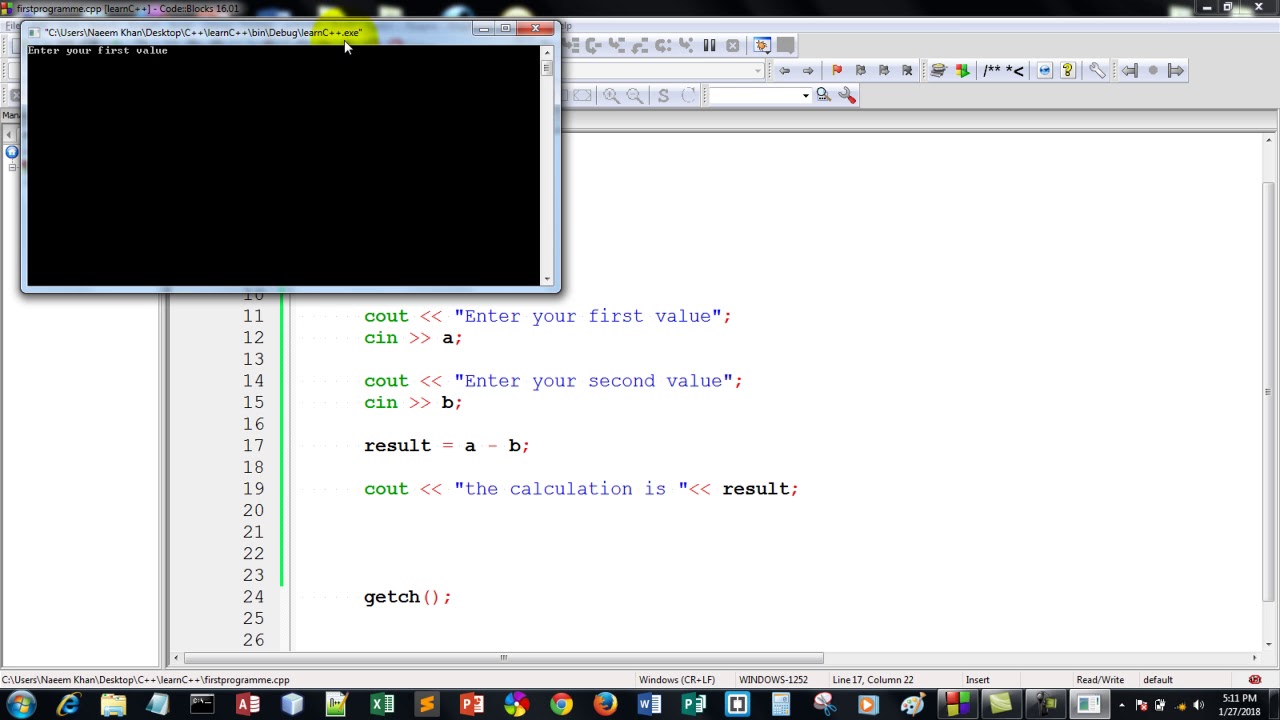Screen dimensions: 1280x720
Task: Jump forward in editor history
Action: pyautogui.click(x=808, y=70)
